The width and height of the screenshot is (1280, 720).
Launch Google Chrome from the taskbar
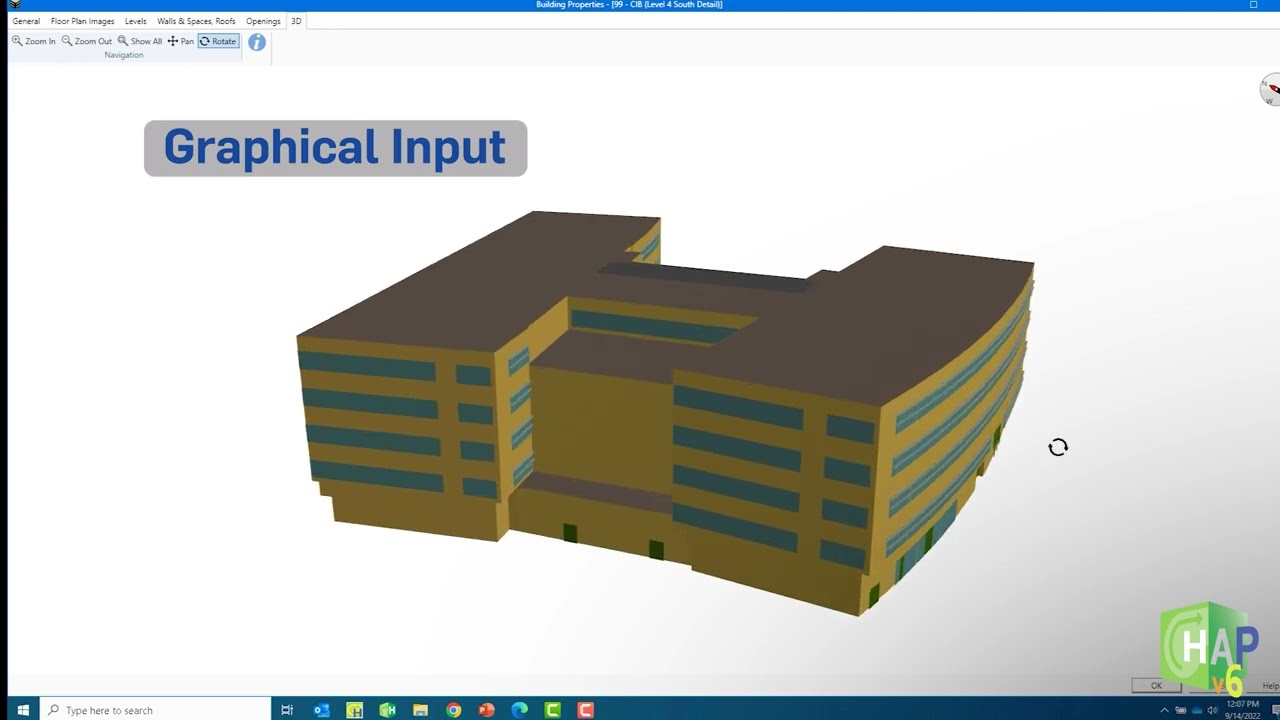453,710
